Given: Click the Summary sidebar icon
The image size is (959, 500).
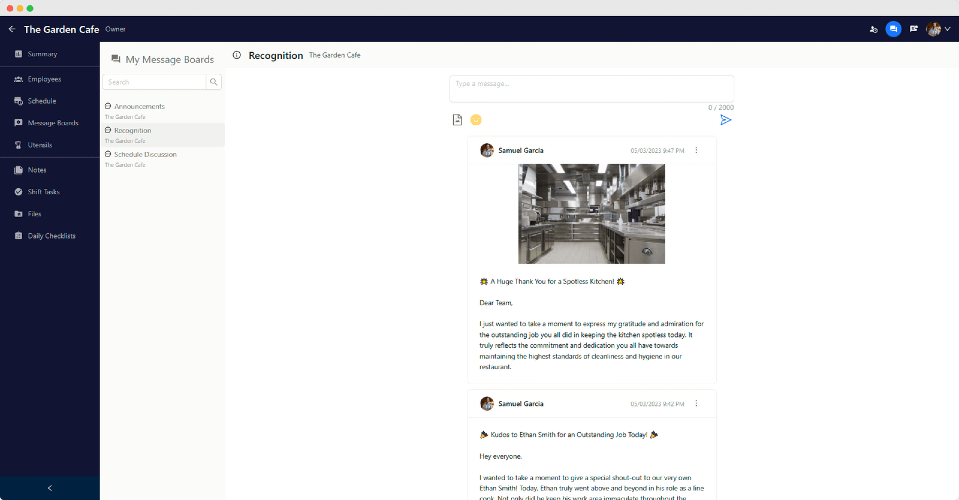Looking at the screenshot, I should [18, 54].
